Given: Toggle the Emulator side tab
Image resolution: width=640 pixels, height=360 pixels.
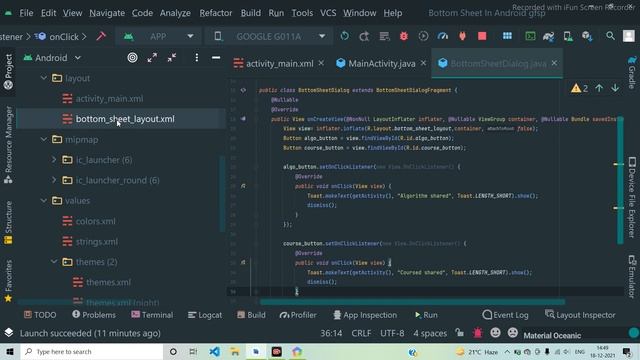Looking at the screenshot, I should (x=632, y=276).
